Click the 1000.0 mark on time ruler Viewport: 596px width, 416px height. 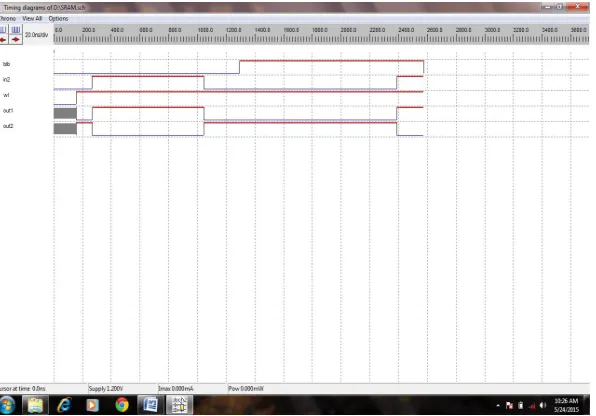click(x=205, y=30)
